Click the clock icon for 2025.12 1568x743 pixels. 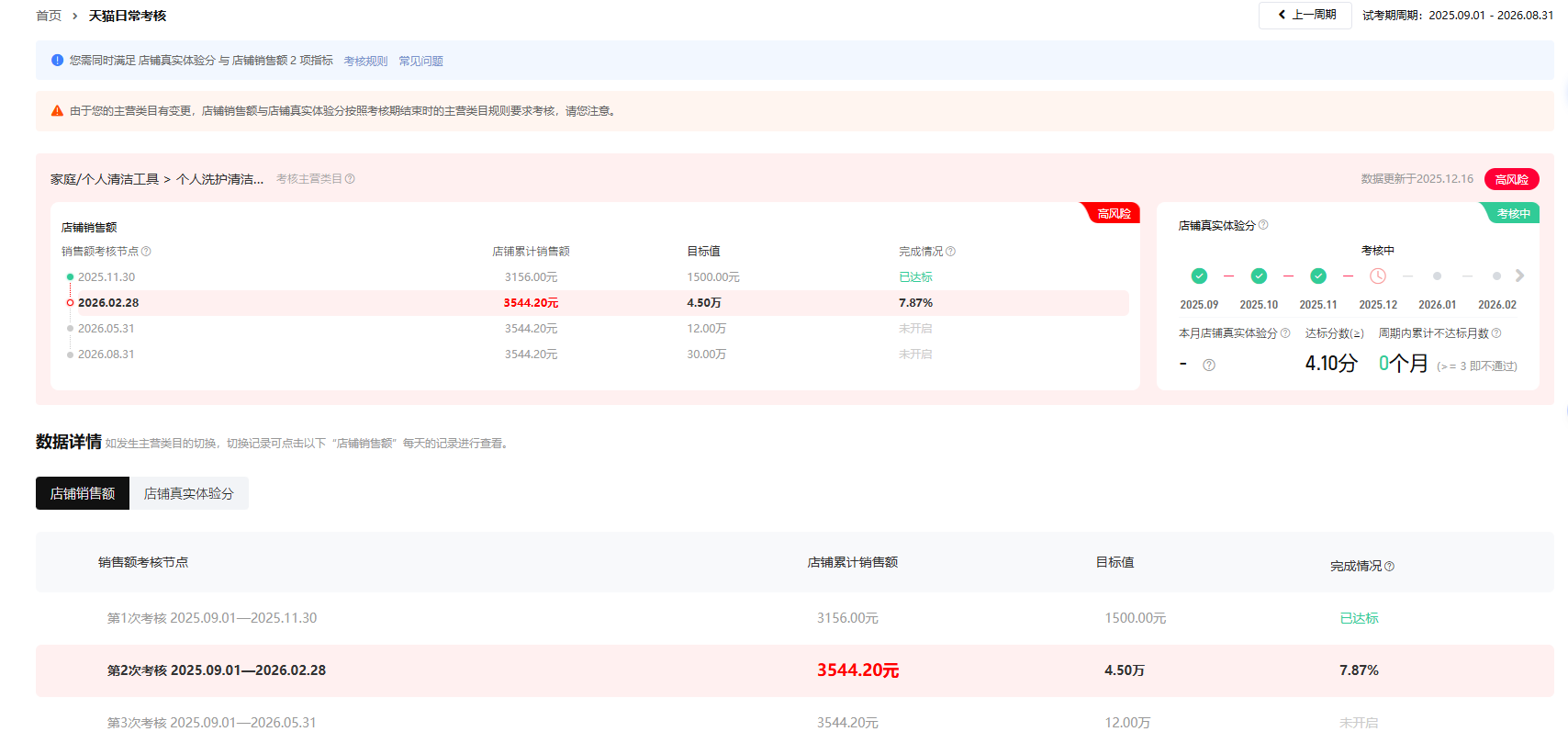tap(1378, 276)
